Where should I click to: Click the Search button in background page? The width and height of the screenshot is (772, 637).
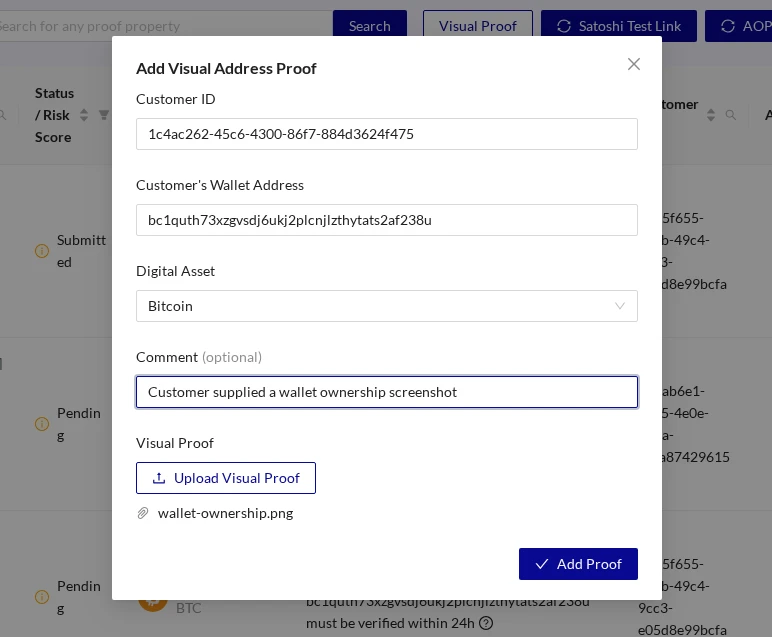coord(370,26)
